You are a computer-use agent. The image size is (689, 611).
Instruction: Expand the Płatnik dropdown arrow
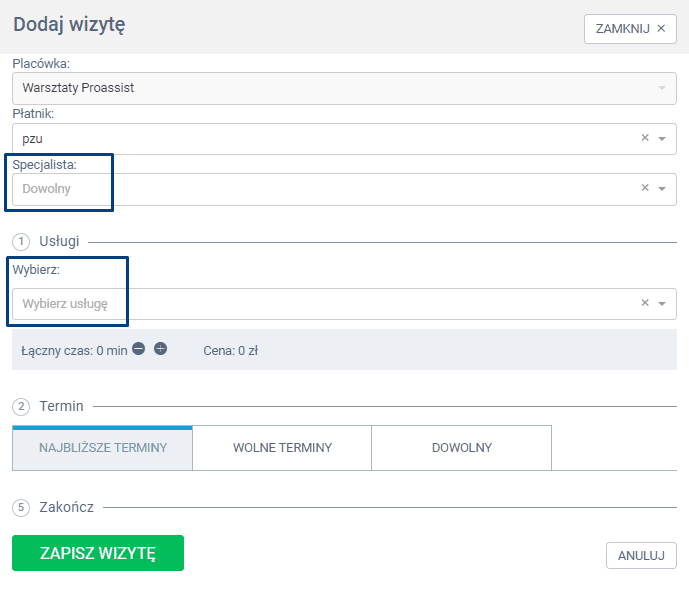point(662,139)
